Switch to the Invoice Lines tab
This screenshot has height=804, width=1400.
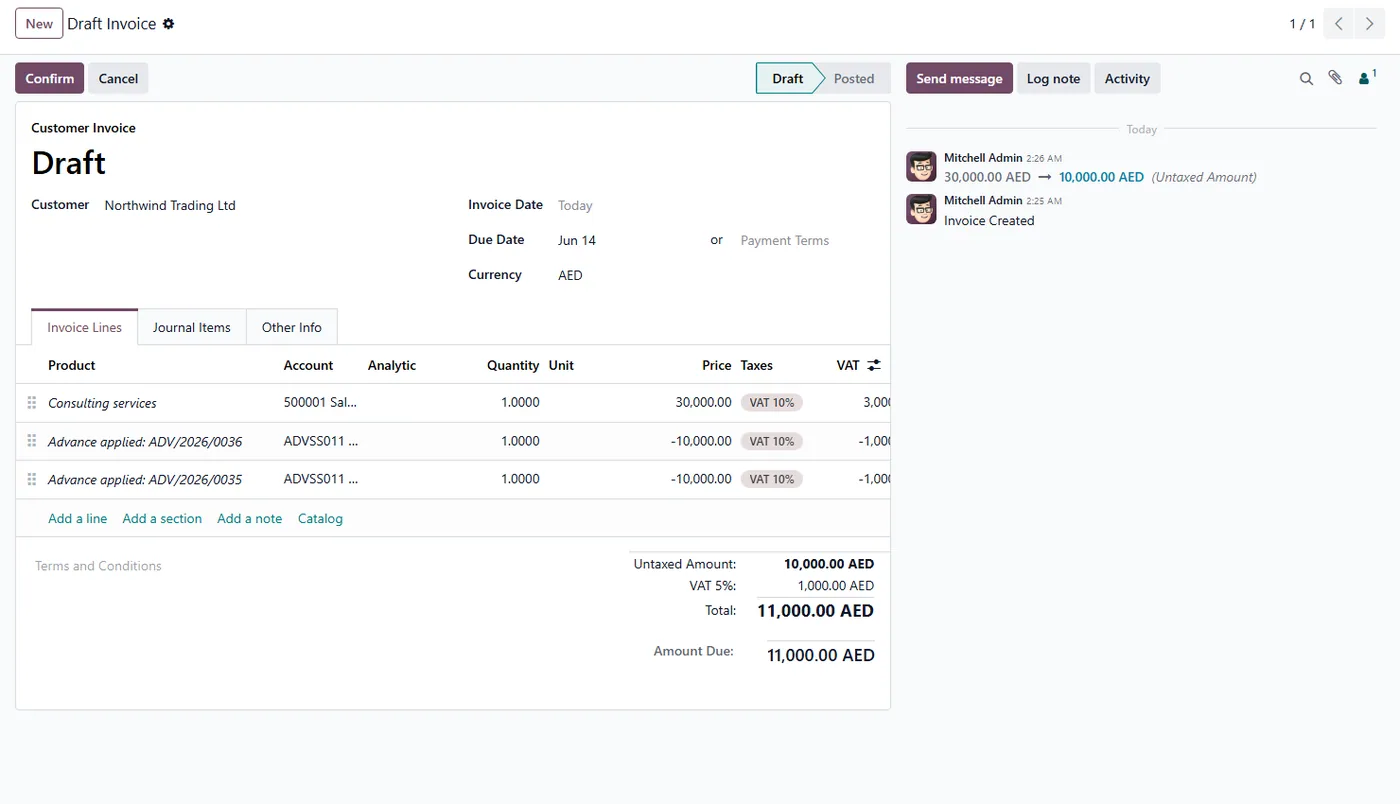coord(84,328)
